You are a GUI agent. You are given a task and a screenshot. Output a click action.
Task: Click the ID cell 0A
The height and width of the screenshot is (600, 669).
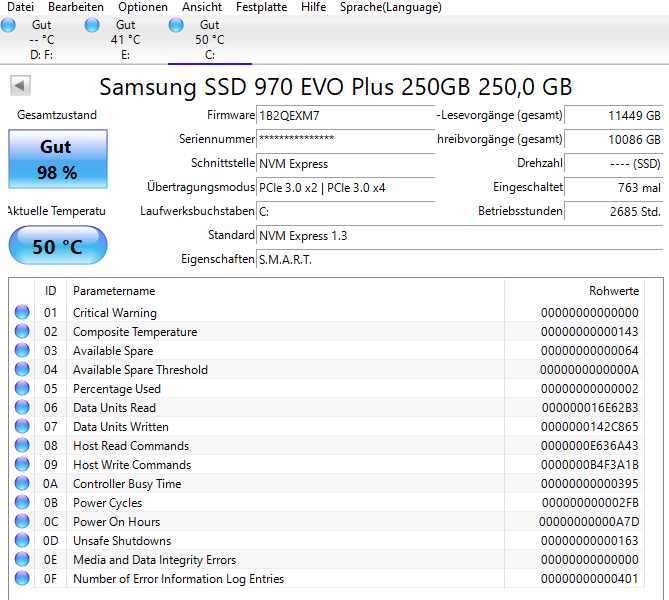50,483
